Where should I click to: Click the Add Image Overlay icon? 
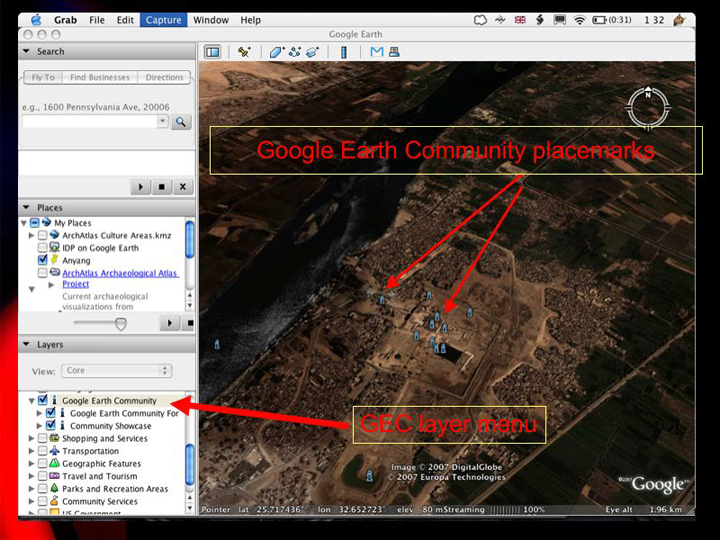click(312, 52)
